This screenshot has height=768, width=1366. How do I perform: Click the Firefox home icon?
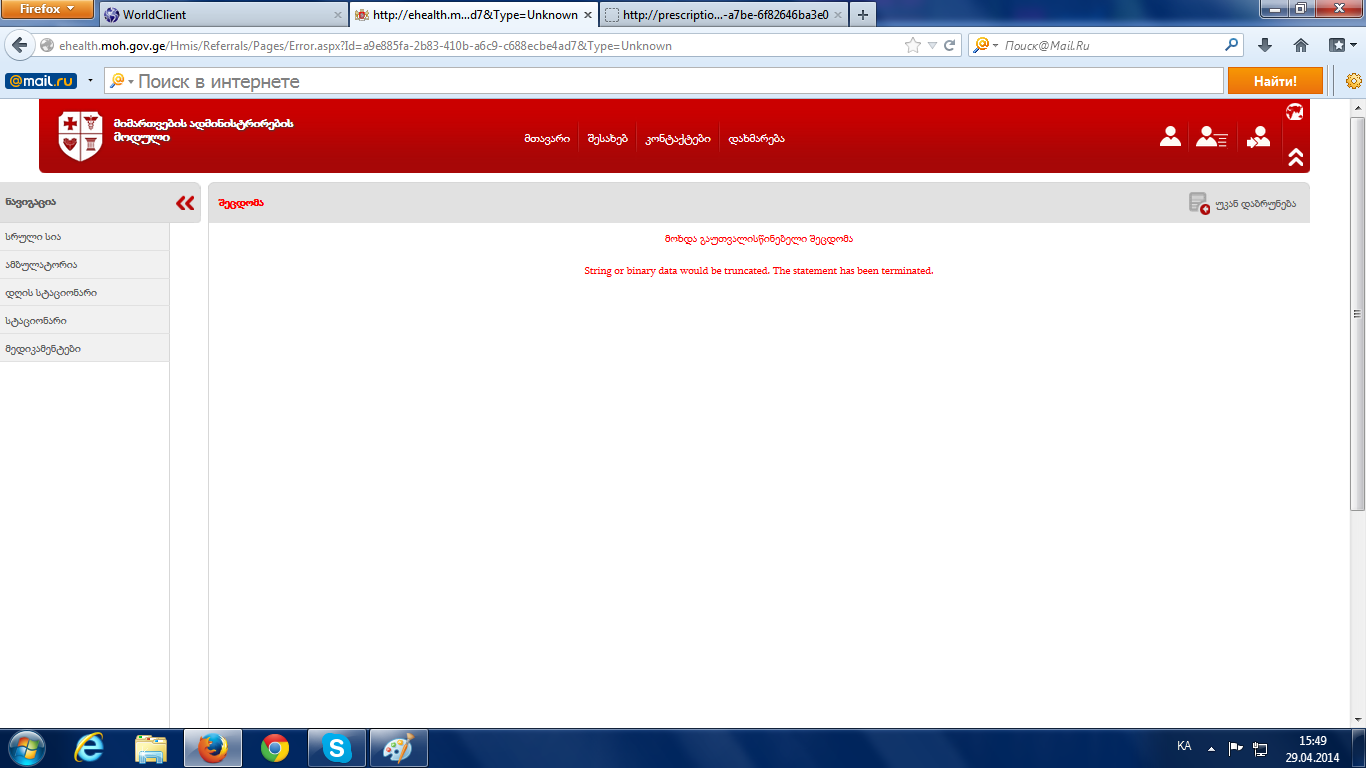pyautogui.click(x=1300, y=46)
